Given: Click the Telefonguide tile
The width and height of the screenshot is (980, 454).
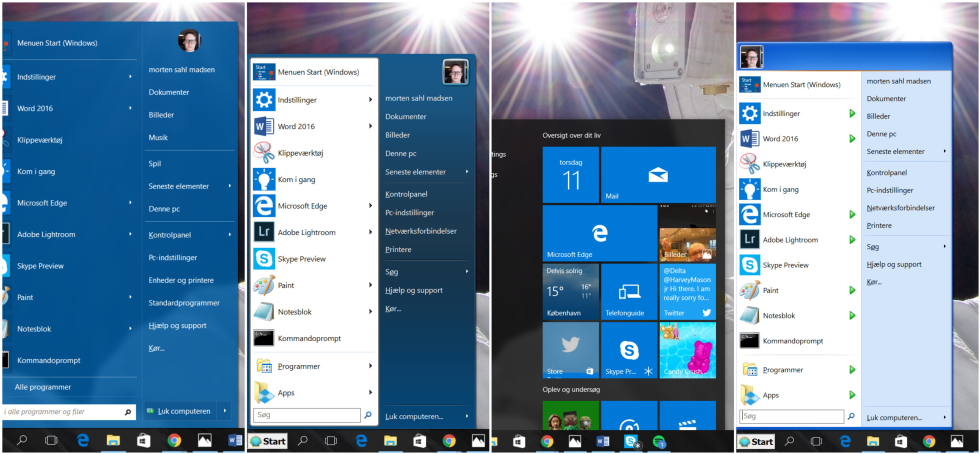Looking at the screenshot, I should [x=629, y=292].
